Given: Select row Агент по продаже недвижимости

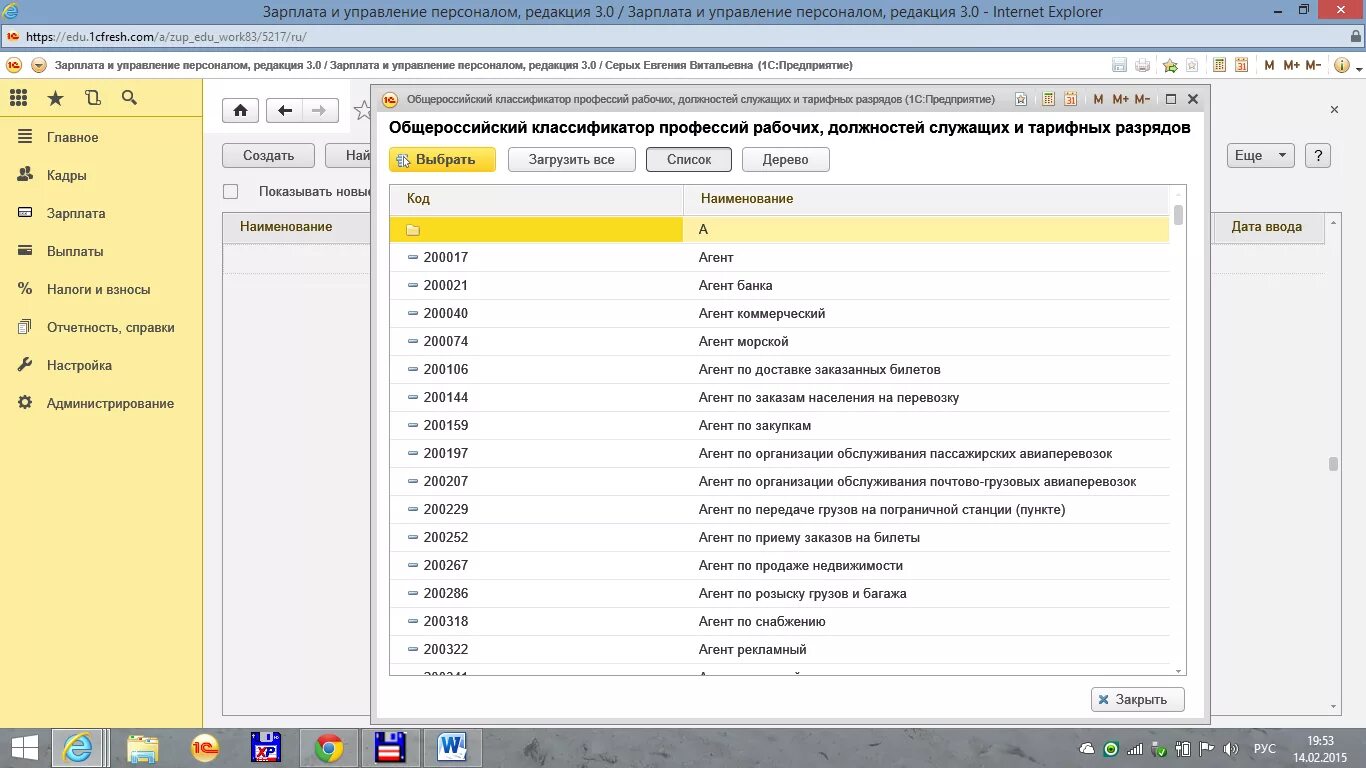Looking at the screenshot, I should [779, 565].
